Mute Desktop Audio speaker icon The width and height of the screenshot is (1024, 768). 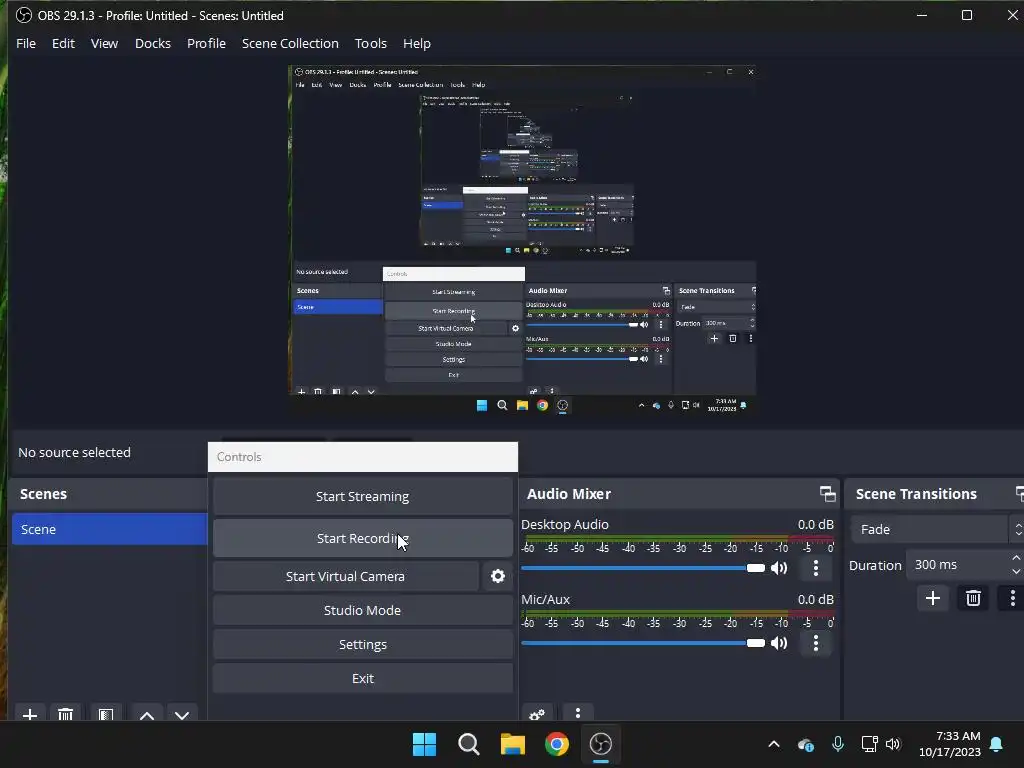(x=779, y=568)
